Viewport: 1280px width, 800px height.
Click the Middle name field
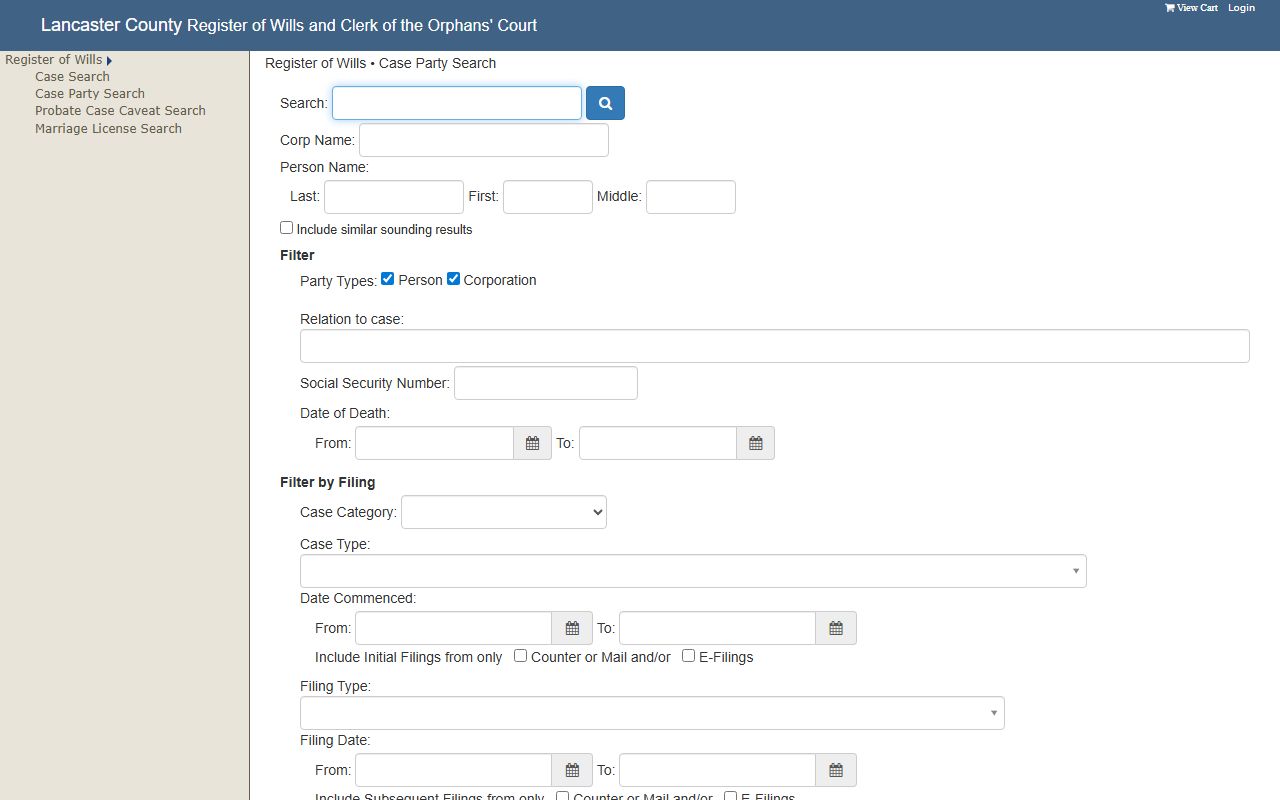[691, 197]
